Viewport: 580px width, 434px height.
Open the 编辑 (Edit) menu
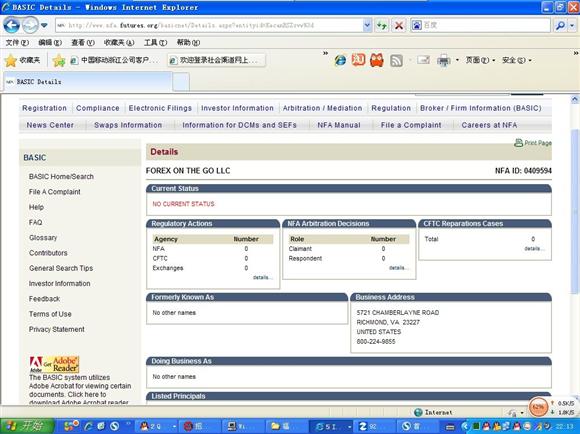pos(50,43)
